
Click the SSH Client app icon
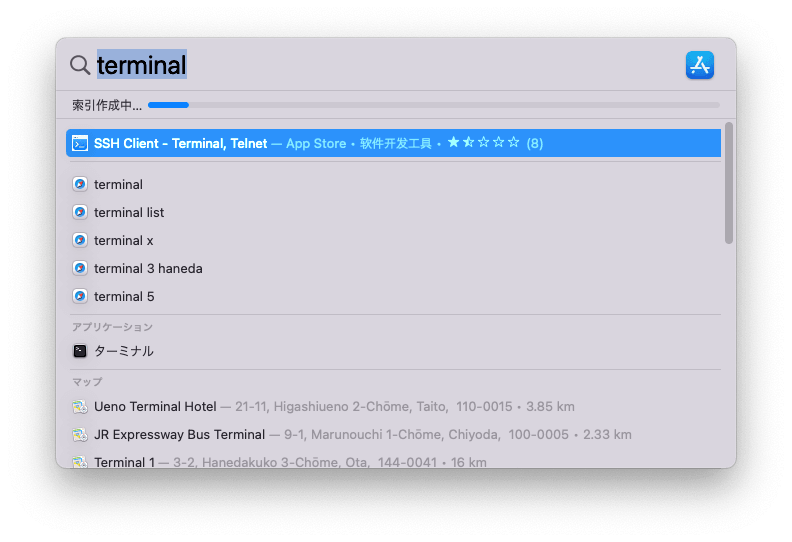pos(80,143)
